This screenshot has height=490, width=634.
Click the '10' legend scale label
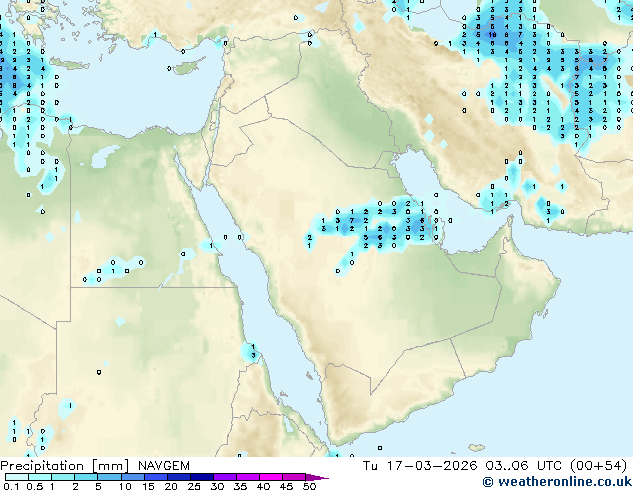pyautogui.click(x=125, y=486)
